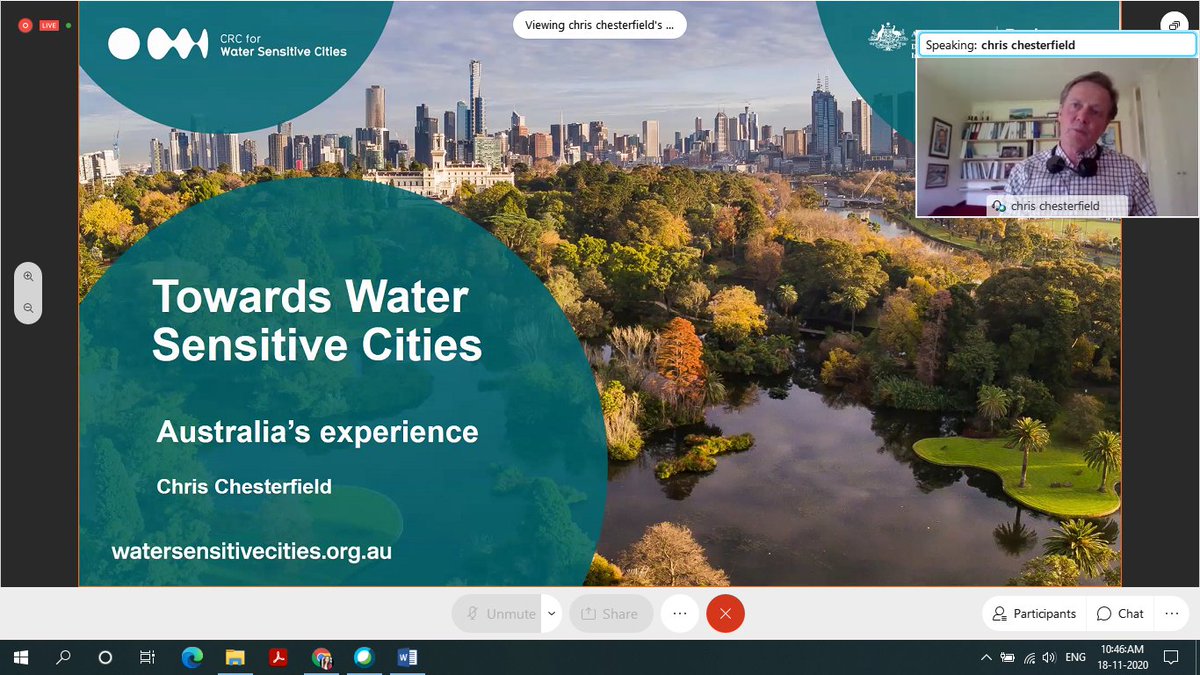1200x675 pixels.
Task: Click the 'Australia's experience' subtitle text
Action: [x=317, y=432]
